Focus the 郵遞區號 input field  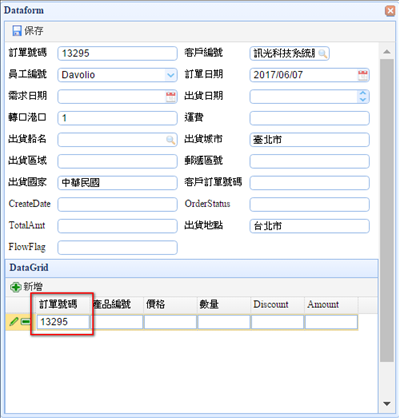coord(310,161)
